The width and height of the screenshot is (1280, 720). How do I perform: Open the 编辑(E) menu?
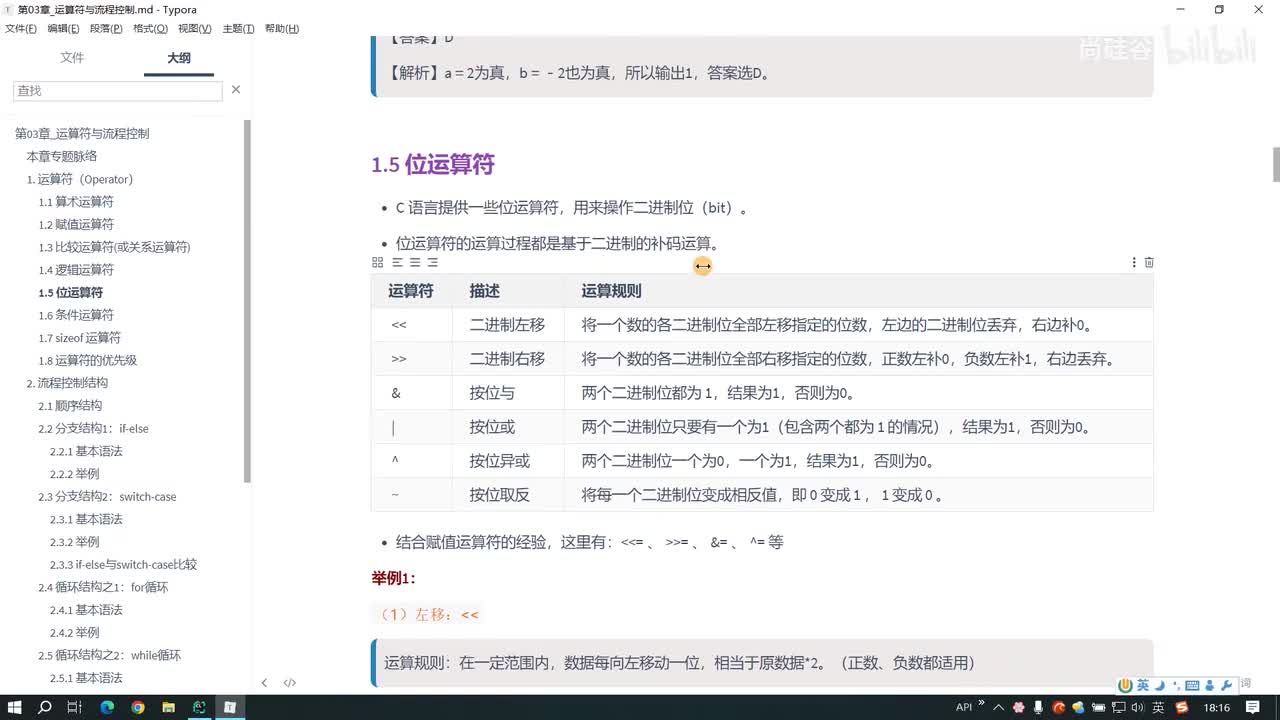pos(64,28)
